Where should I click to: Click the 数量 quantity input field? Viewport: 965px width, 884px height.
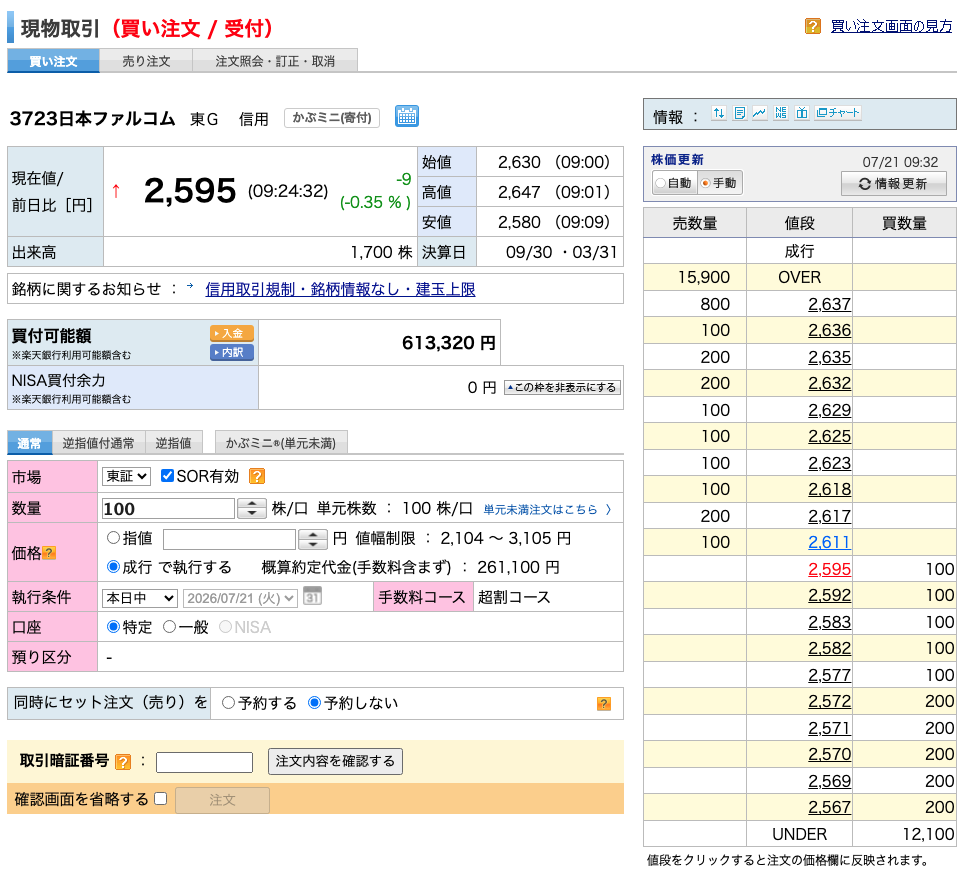pos(168,508)
